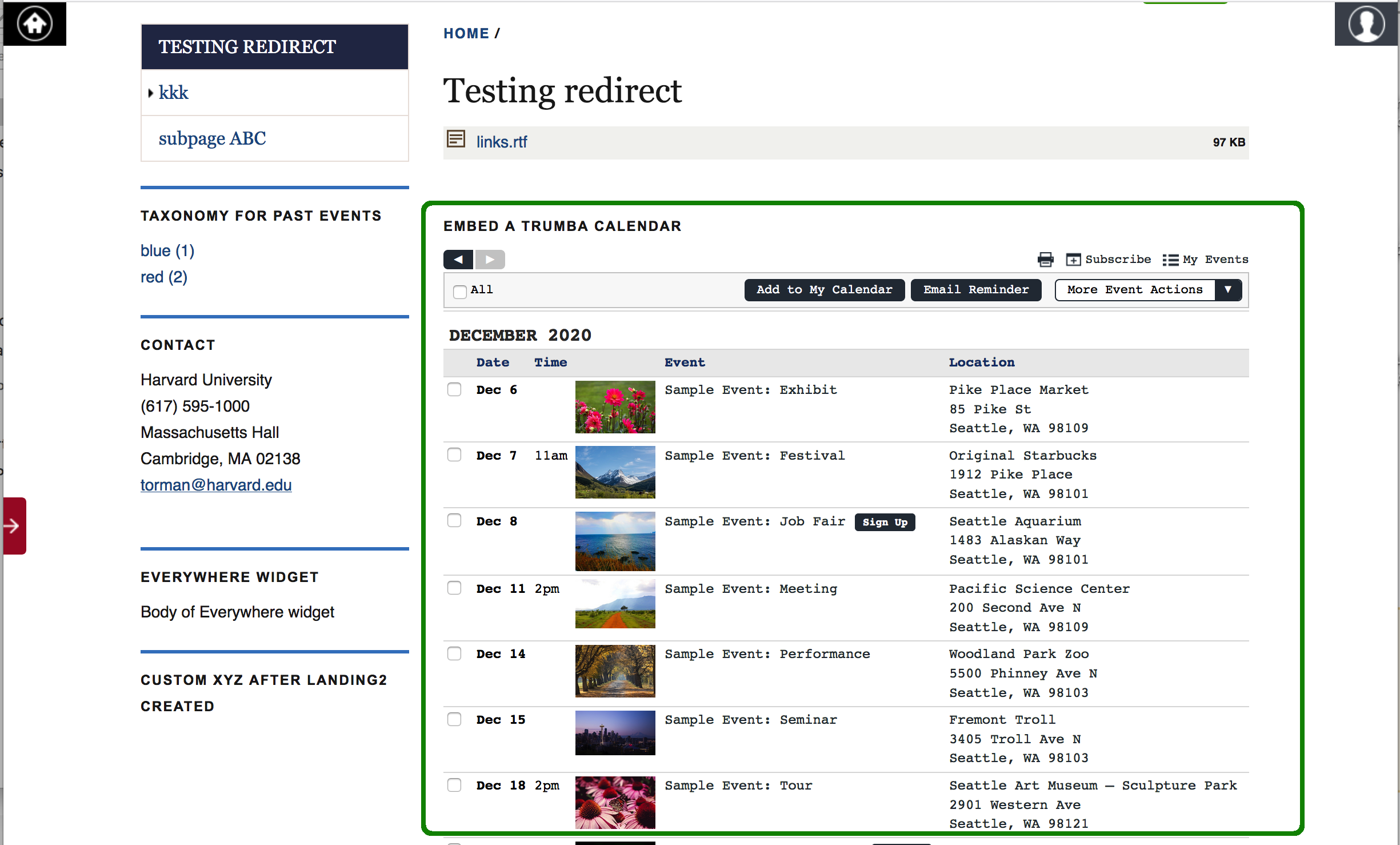This screenshot has width=1400, height=845.
Task: Select the red taxonomy filter link
Action: 164,277
